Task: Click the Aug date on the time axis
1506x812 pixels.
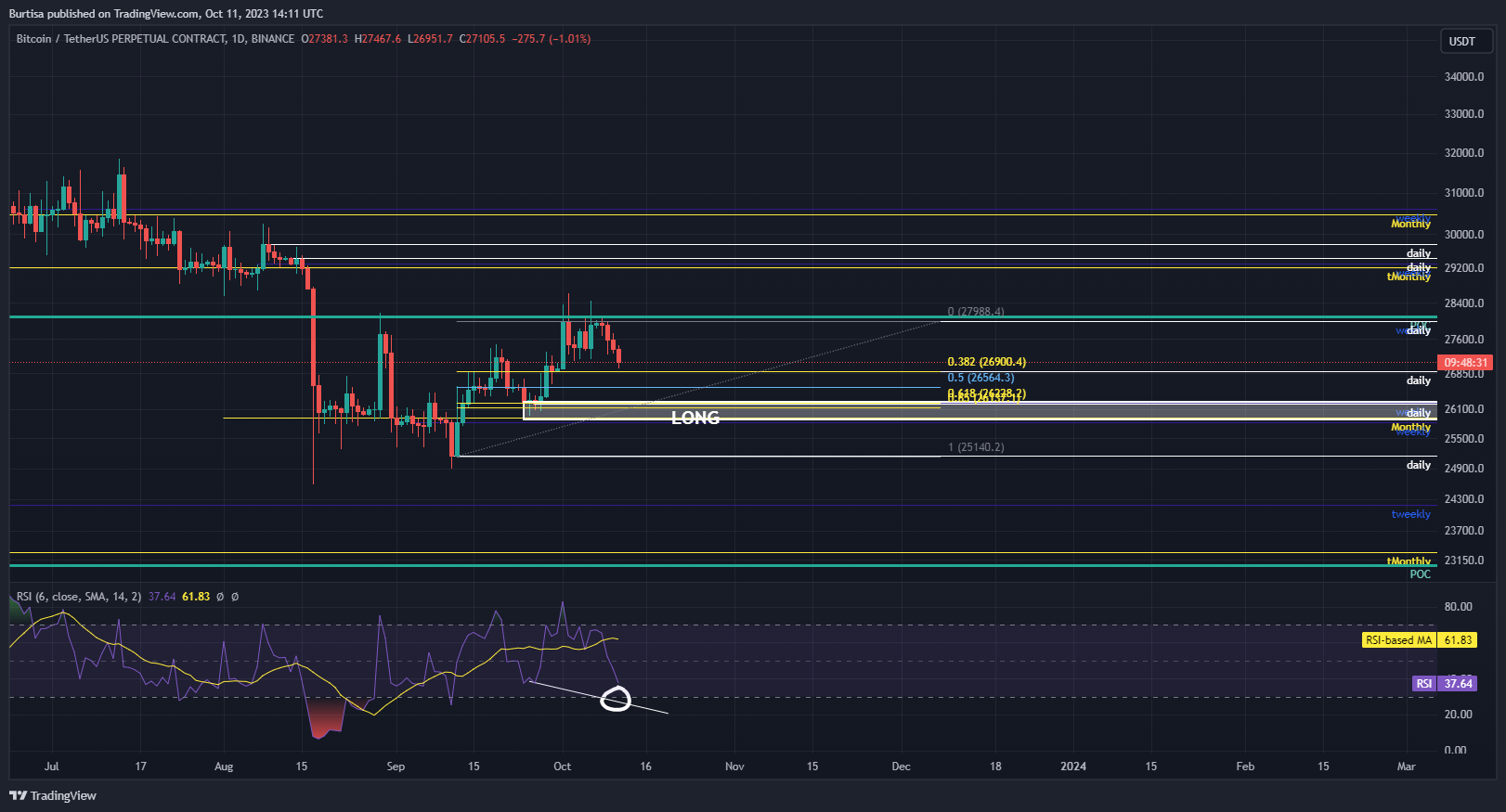Action: (224, 767)
